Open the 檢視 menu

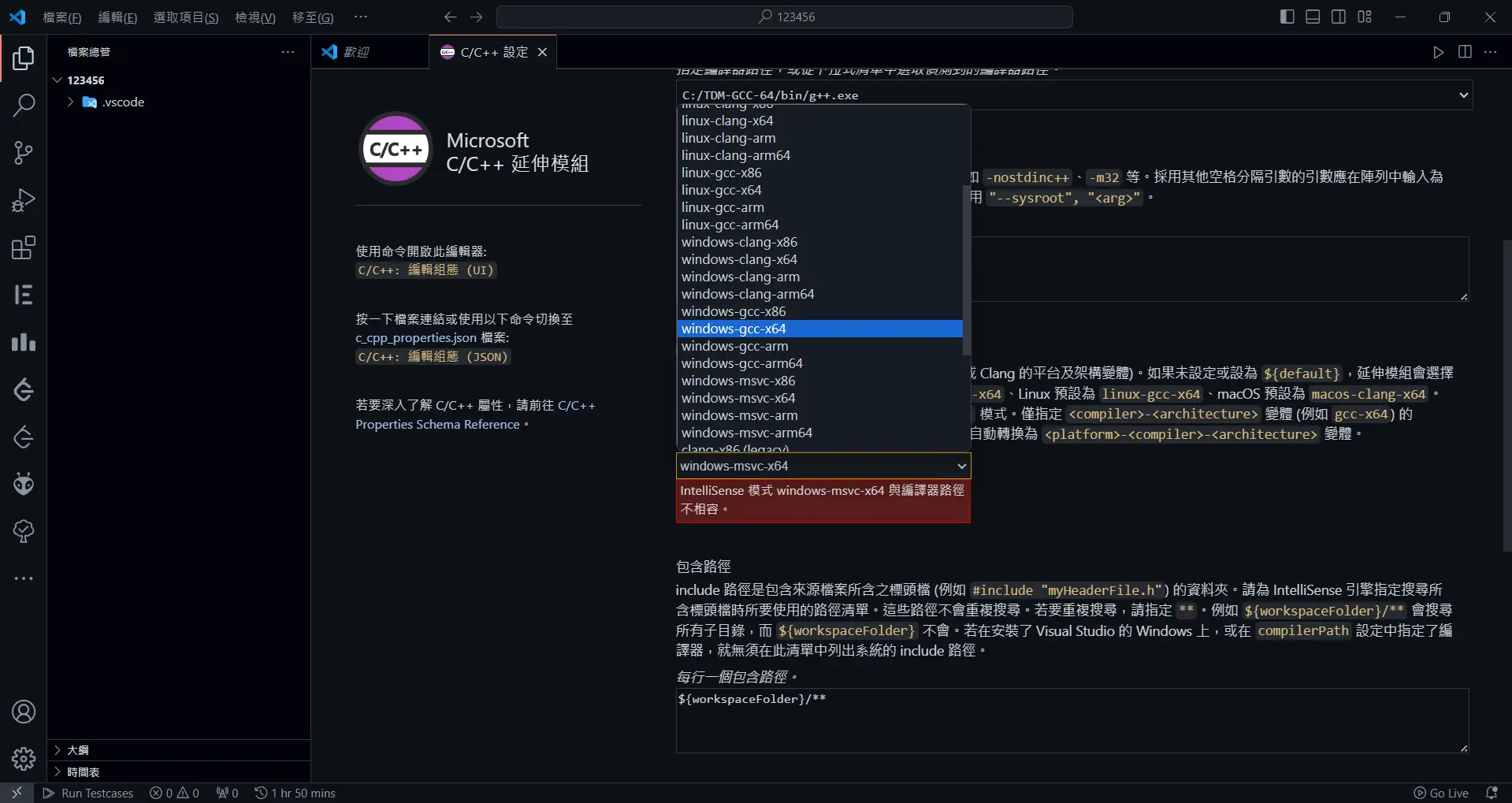[254, 17]
